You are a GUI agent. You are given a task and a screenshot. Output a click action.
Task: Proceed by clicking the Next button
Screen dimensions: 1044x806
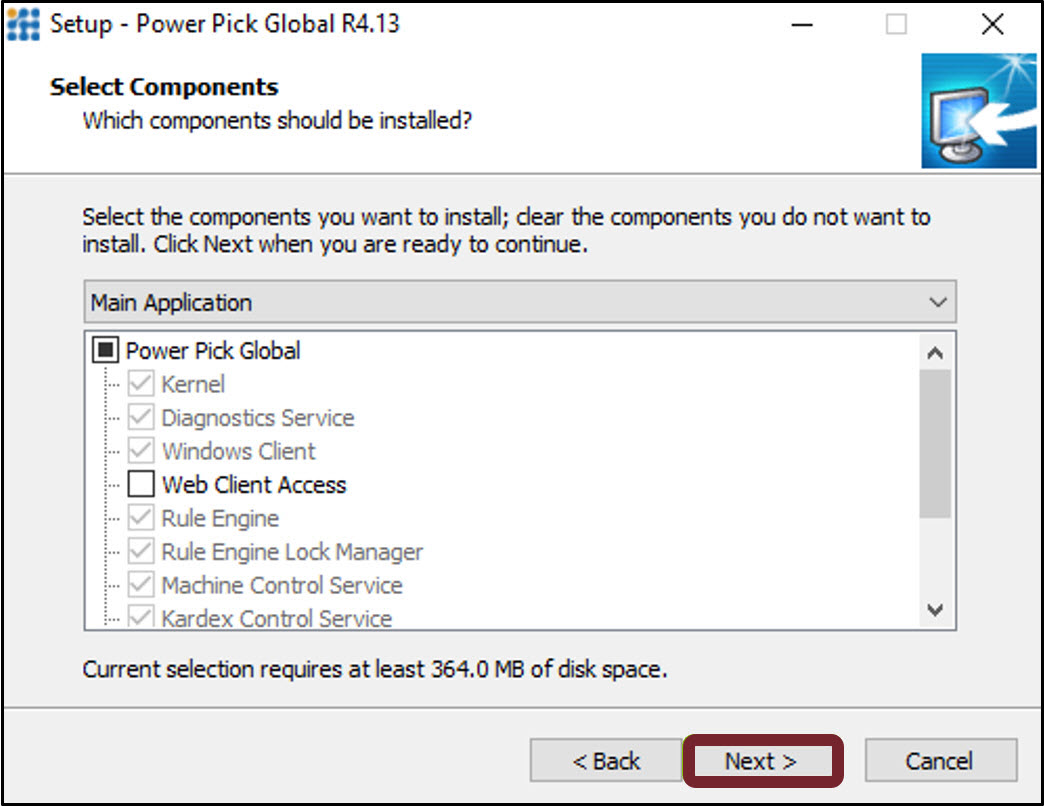(763, 760)
